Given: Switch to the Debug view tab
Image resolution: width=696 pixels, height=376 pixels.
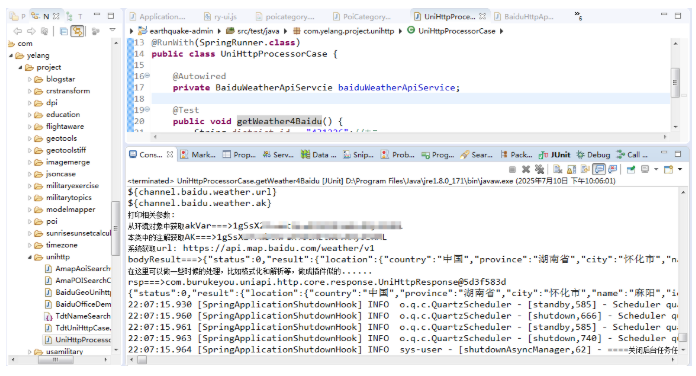Looking at the screenshot, I should pos(593,155).
